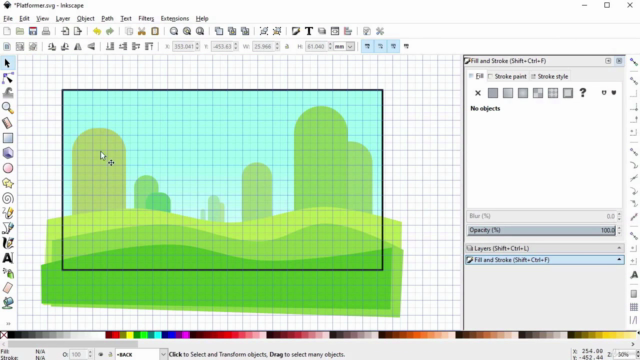
Task: Collapse the Fill and Stroke panel bar
Action: point(544,260)
